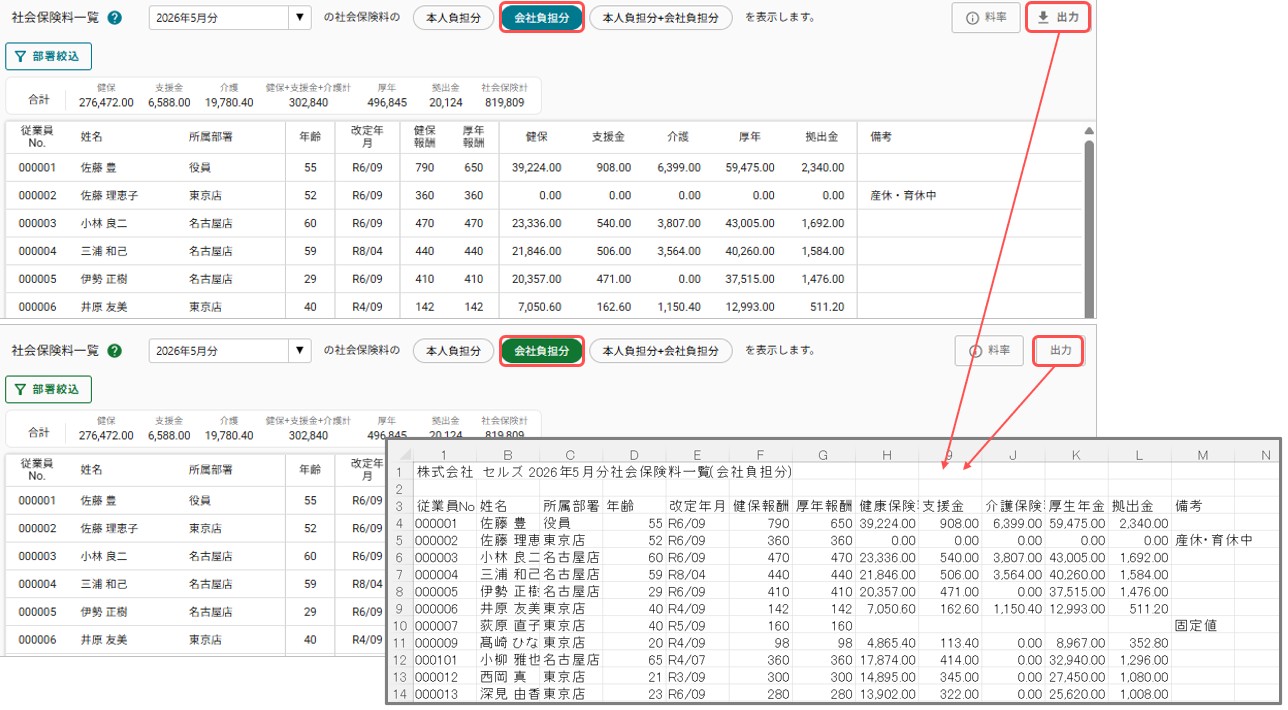This screenshot has height=710, width=1288.
Task: Click 伊勢 正樹 name in the green panel
Action: click(104, 612)
